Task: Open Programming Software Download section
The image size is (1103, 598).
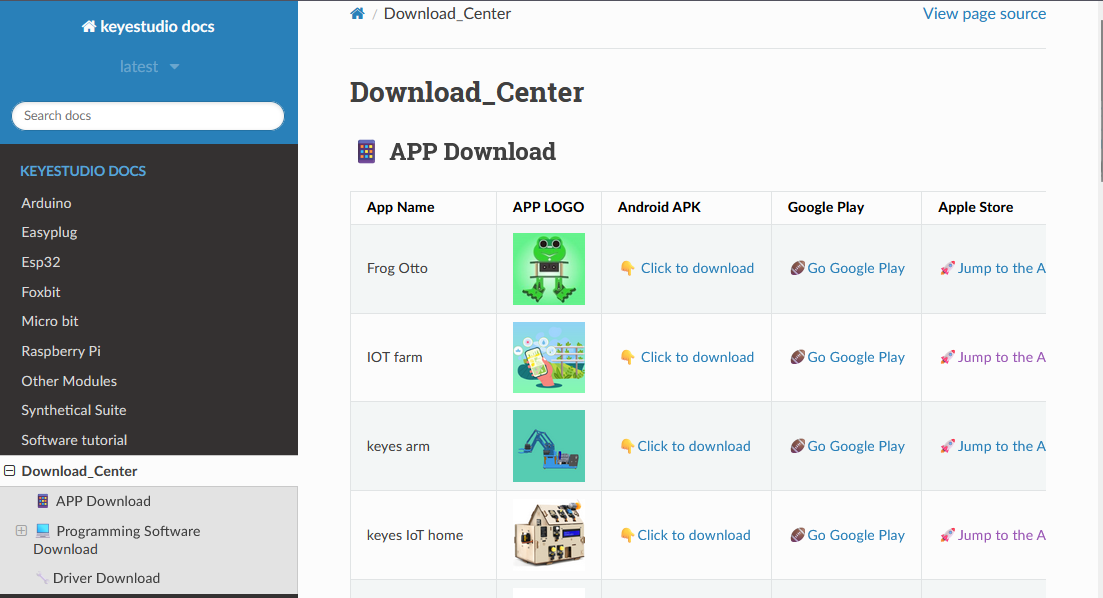Action: tap(117, 540)
